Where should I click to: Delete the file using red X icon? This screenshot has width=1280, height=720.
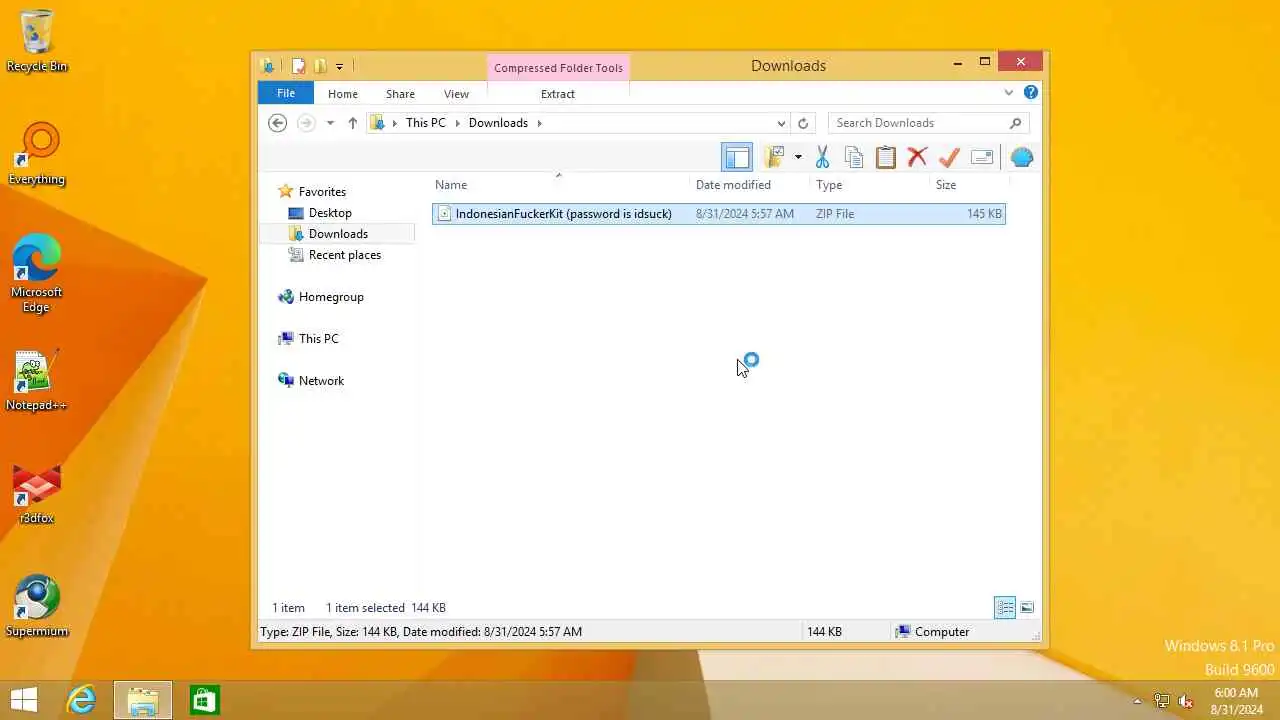[x=917, y=157]
